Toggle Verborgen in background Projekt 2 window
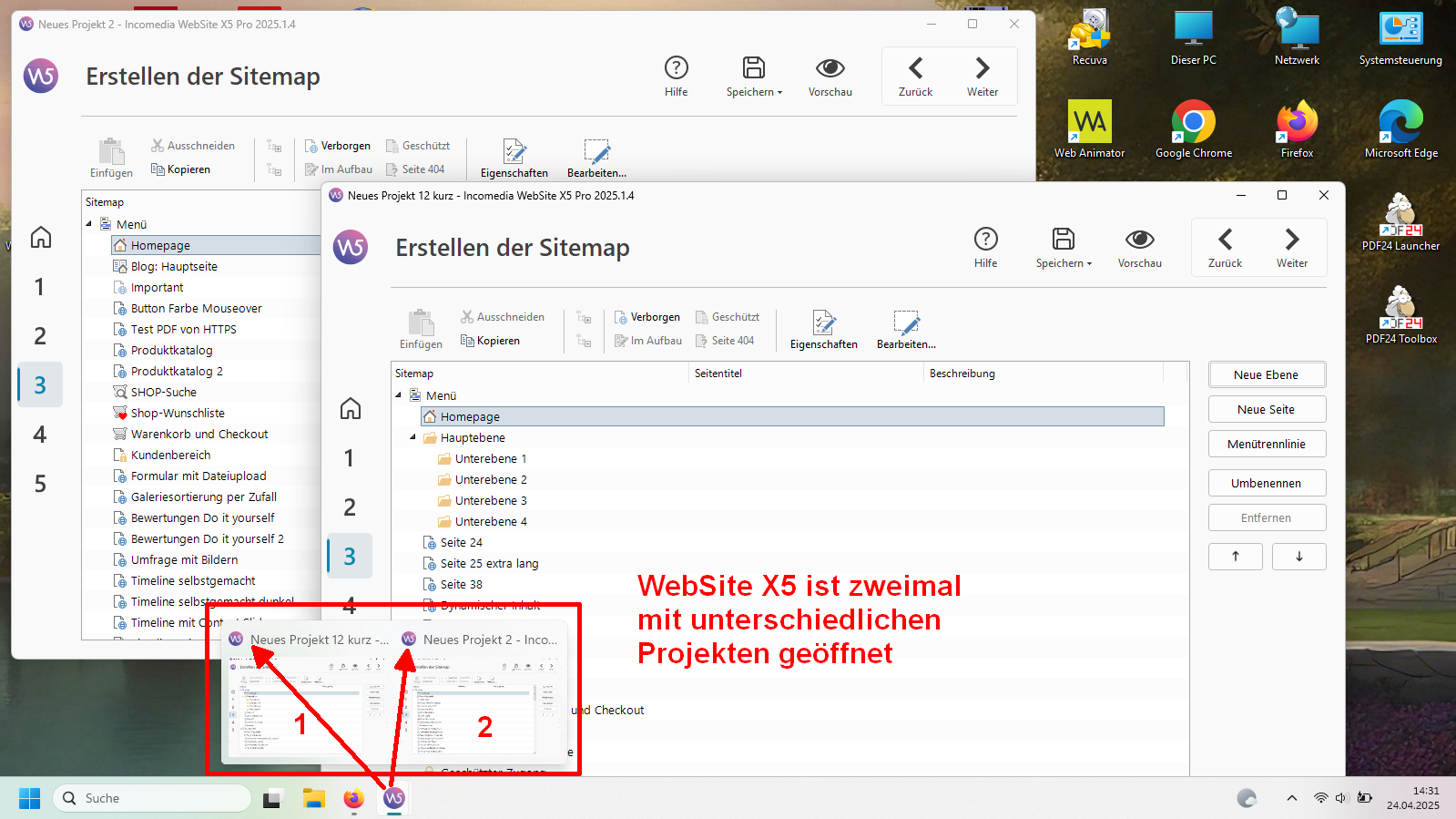 (337, 146)
